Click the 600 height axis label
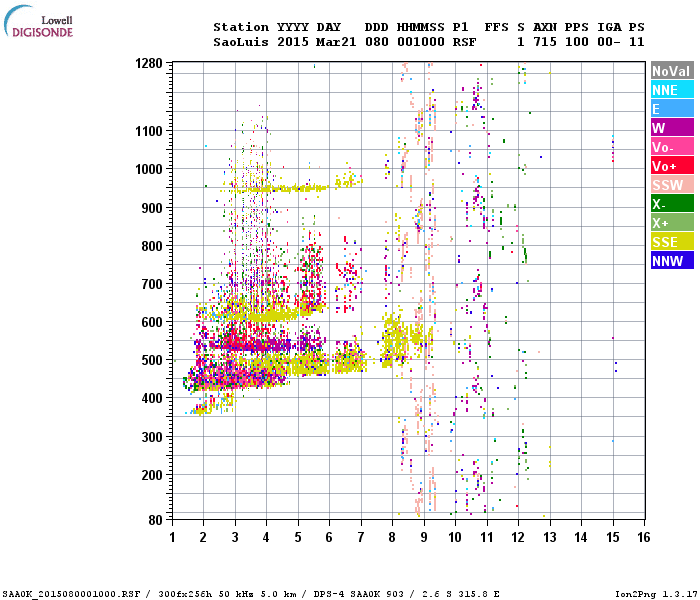Image resolution: width=700 pixels, height=600 pixels. (152, 322)
